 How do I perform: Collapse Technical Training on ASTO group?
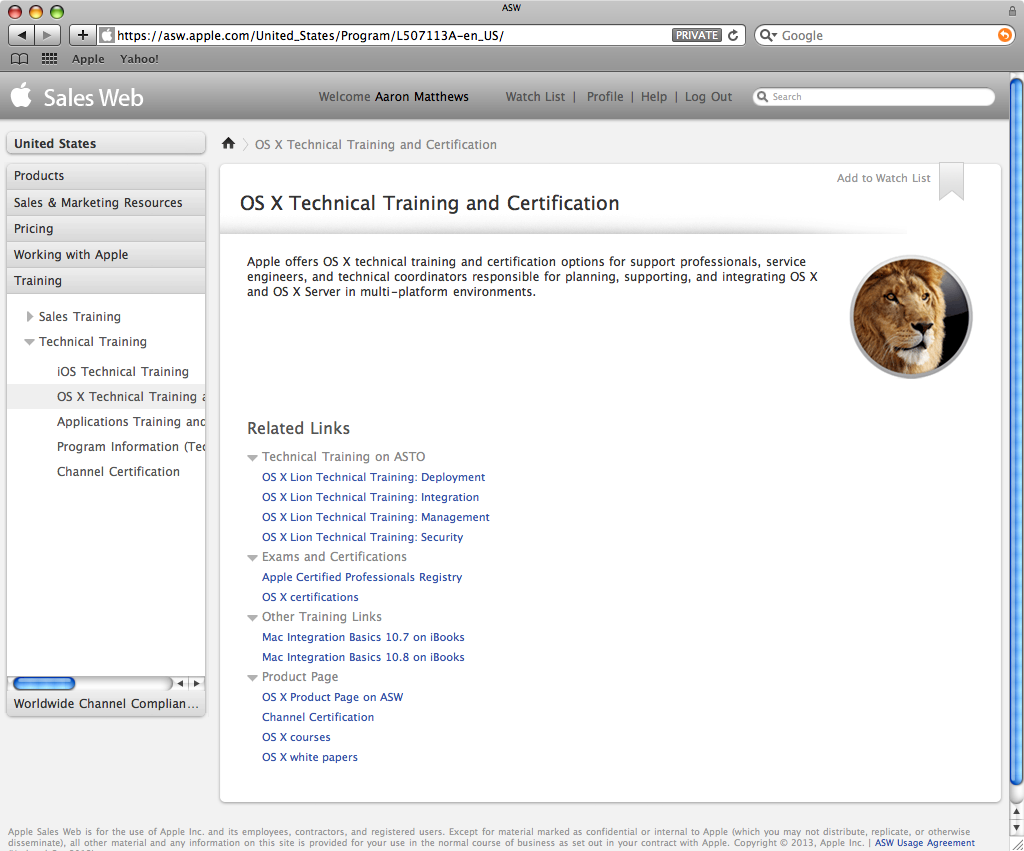[252, 458]
